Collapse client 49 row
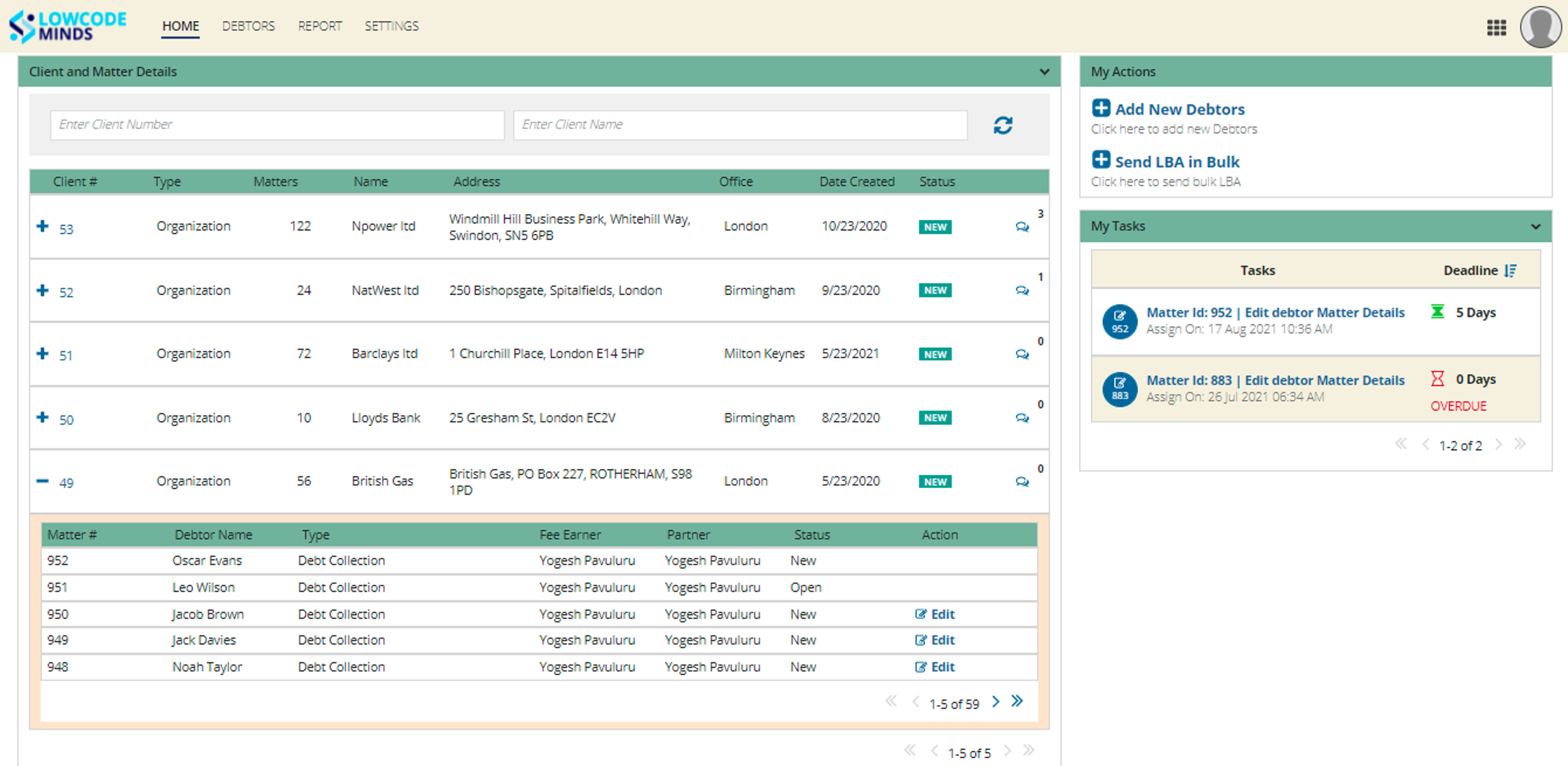This screenshot has width=1568, height=766. [x=42, y=481]
